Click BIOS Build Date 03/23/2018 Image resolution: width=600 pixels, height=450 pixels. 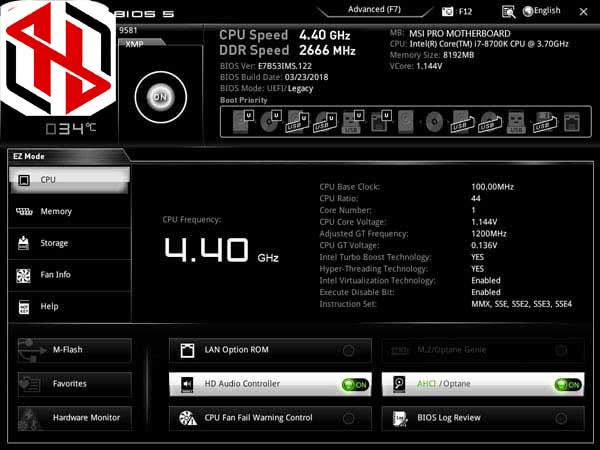(x=274, y=77)
